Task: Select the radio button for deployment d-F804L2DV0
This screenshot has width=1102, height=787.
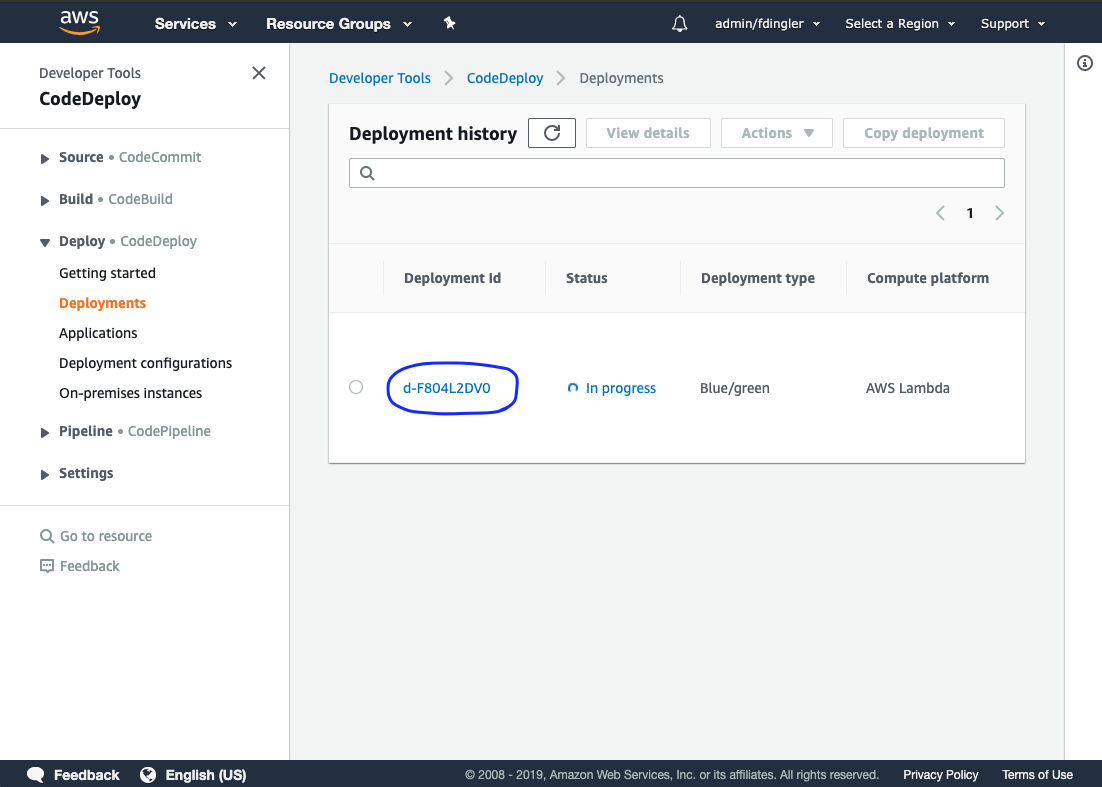Action: [356, 387]
